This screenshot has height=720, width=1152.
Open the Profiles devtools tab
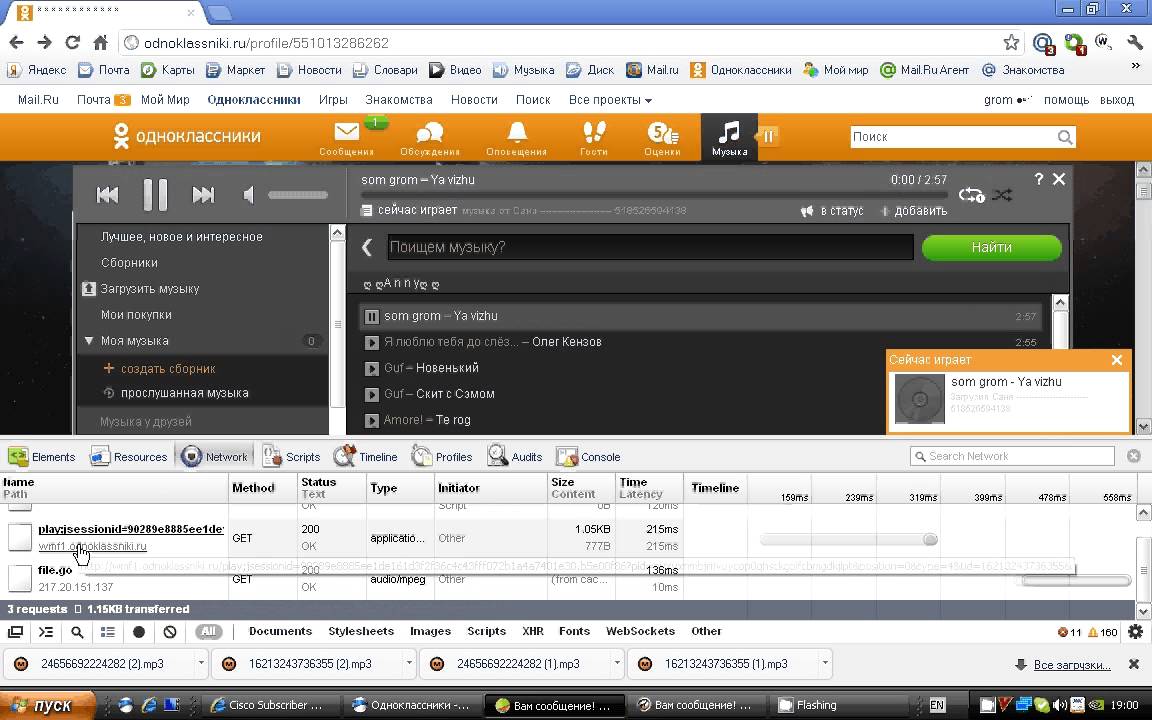(442, 456)
